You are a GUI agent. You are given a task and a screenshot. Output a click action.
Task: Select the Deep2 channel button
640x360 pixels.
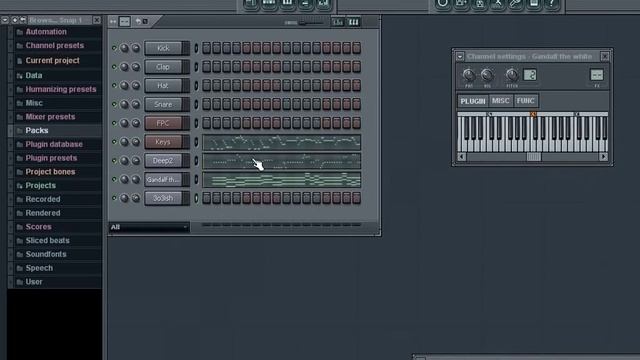click(163, 161)
